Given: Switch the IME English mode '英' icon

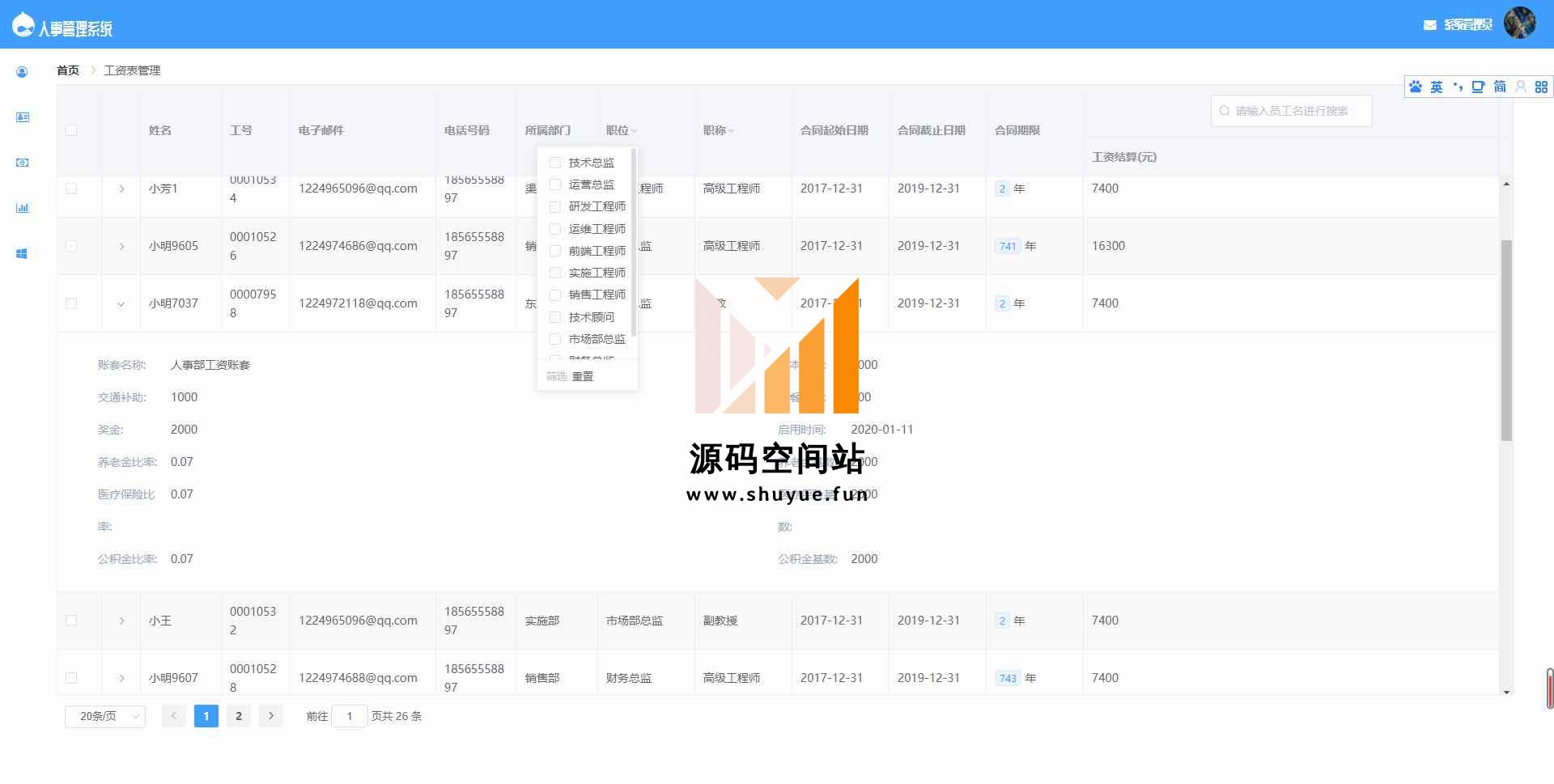Looking at the screenshot, I should [1437, 87].
